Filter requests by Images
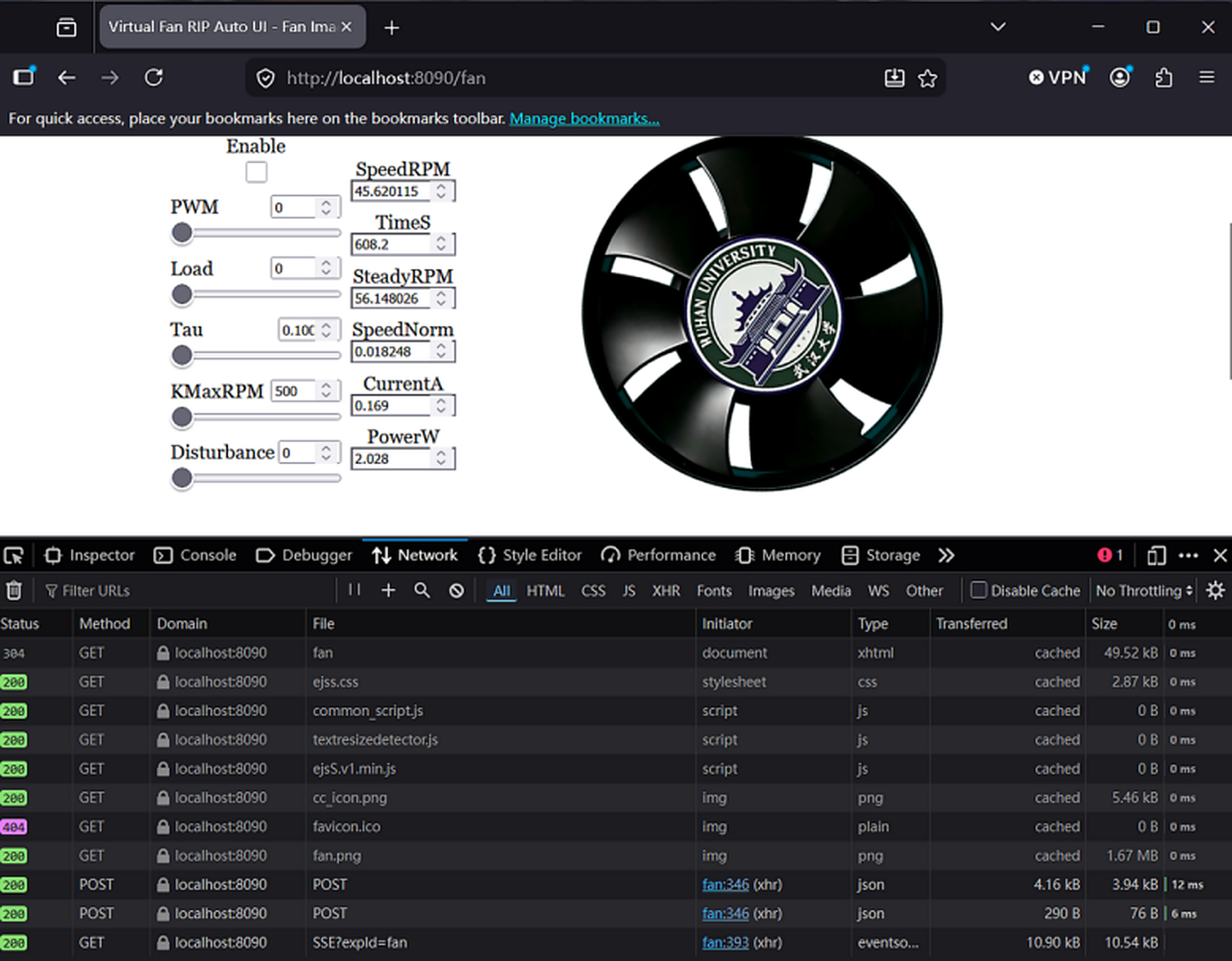Image resolution: width=1232 pixels, height=961 pixels. pyautogui.click(x=771, y=591)
